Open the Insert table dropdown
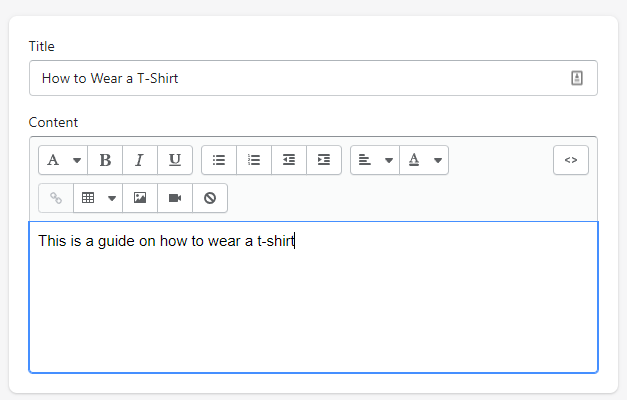627x400 pixels. tap(98, 198)
